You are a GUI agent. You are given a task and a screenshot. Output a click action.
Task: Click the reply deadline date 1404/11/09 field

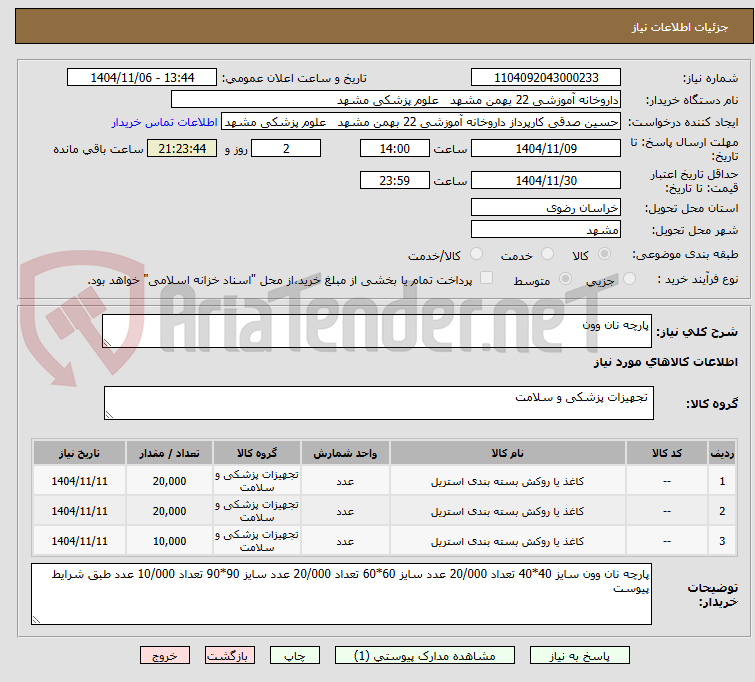546,148
